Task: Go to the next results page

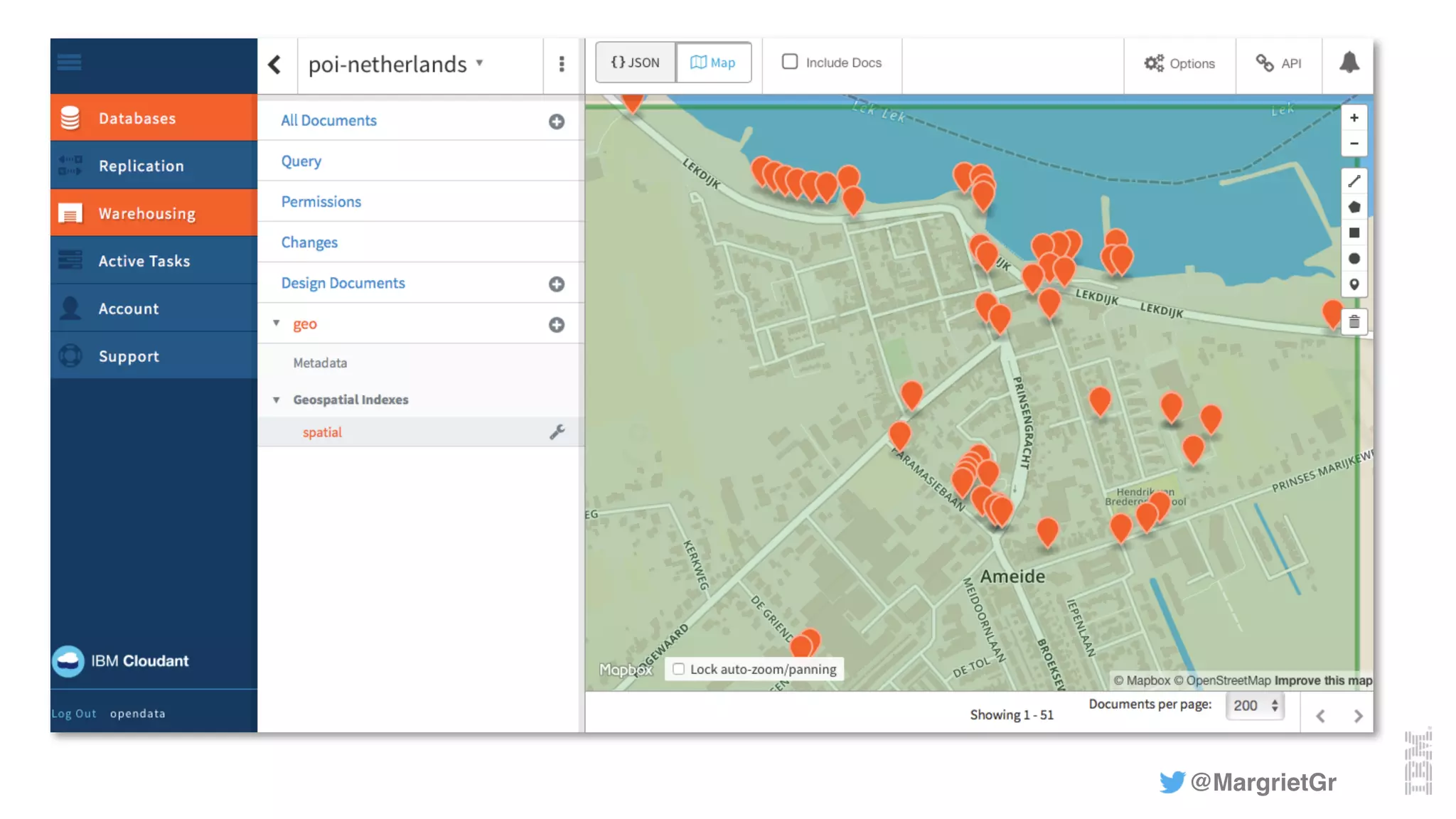Action: tap(1358, 716)
